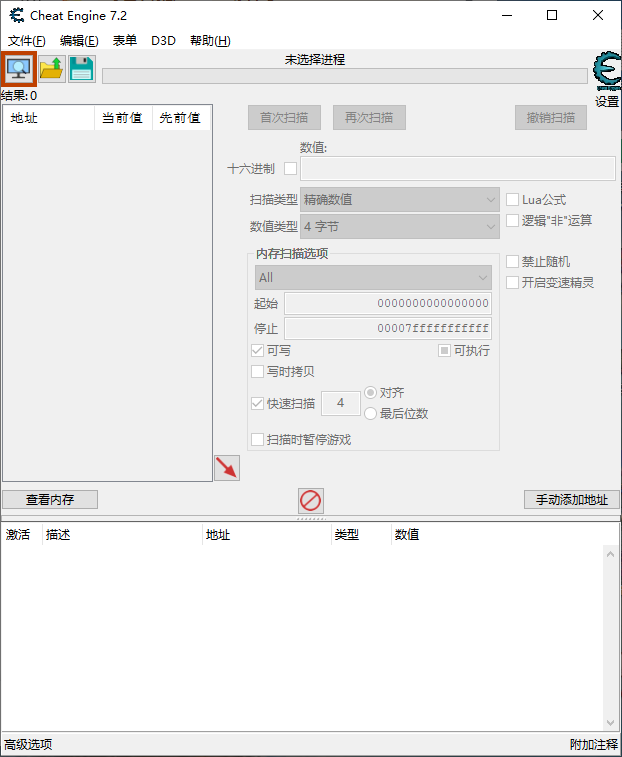Sort results by 地址 column header

(x=49, y=118)
